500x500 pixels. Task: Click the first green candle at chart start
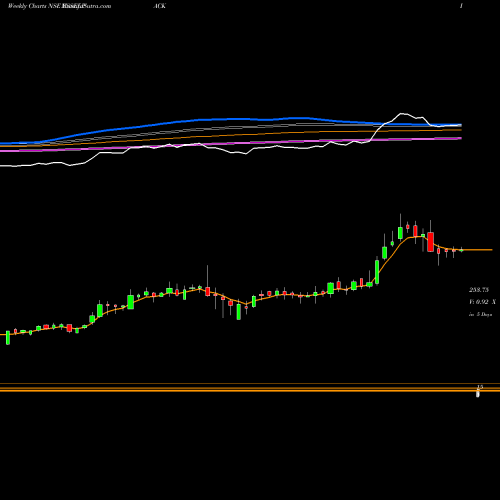point(8,337)
